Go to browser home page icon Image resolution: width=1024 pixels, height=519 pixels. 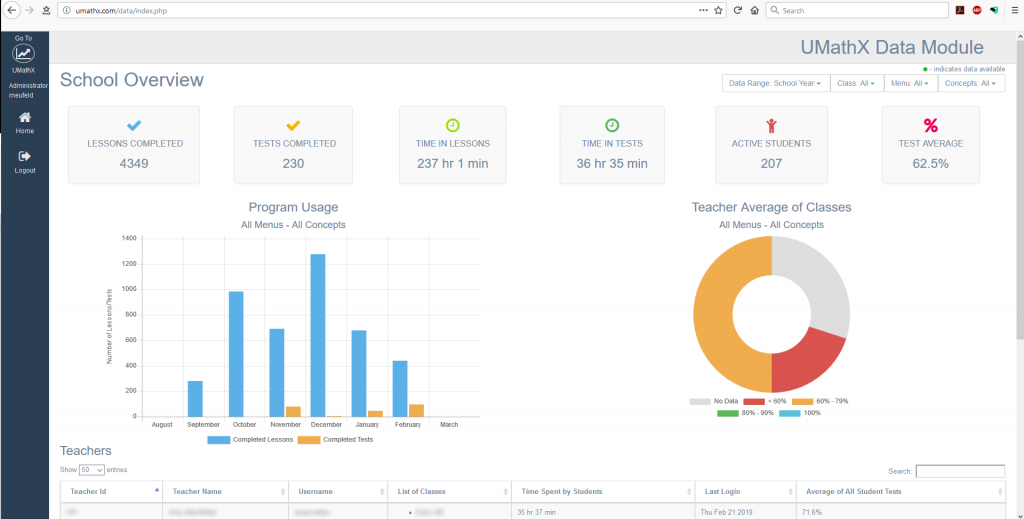[x=754, y=10]
